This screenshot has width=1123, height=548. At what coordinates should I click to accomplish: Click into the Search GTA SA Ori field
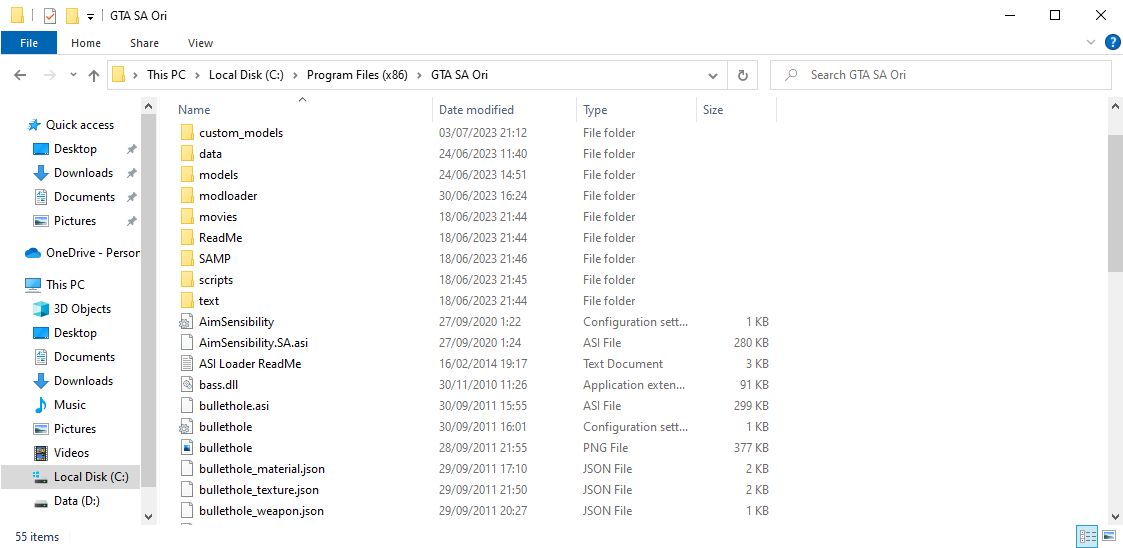pos(941,74)
